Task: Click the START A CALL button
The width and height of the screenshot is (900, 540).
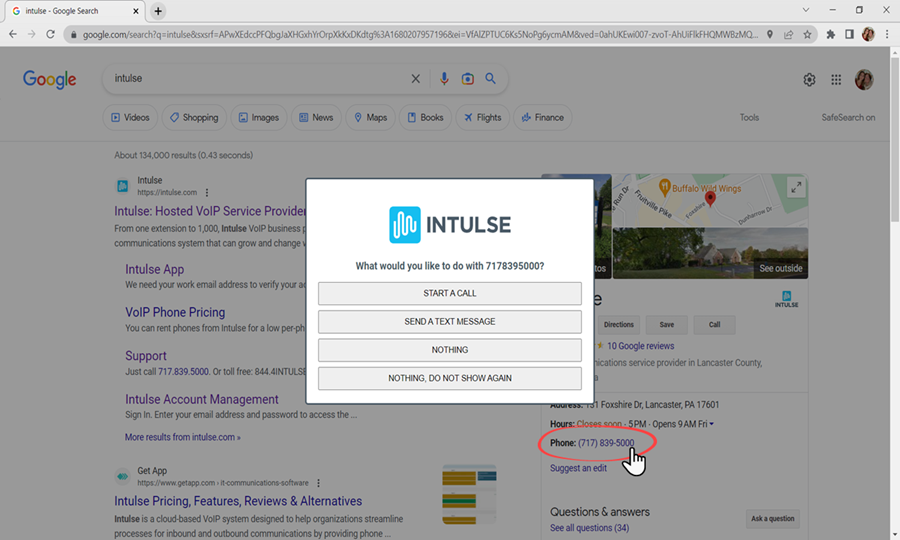Action: coord(449,293)
